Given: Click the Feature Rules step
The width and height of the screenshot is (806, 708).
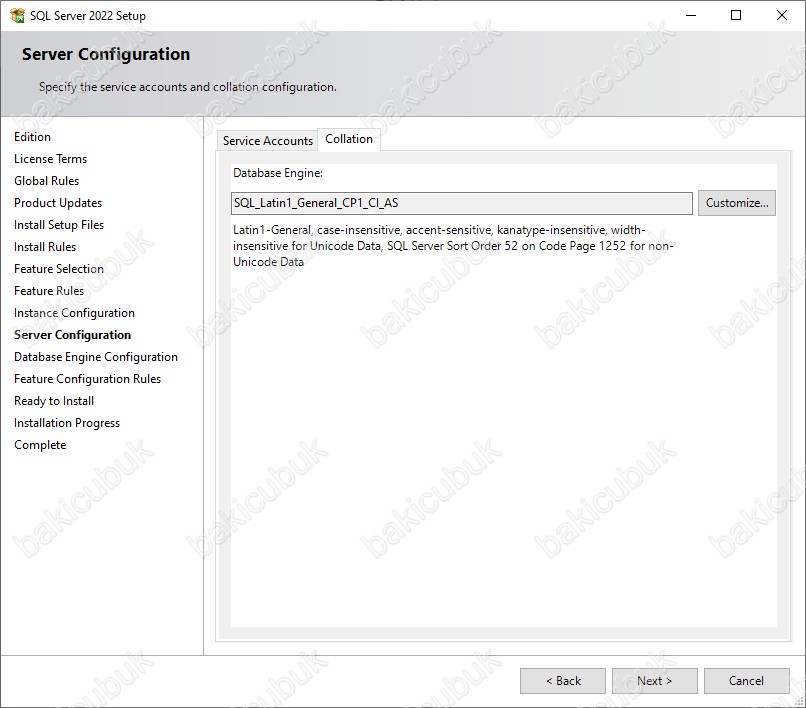Looking at the screenshot, I should (x=49, y=291).
